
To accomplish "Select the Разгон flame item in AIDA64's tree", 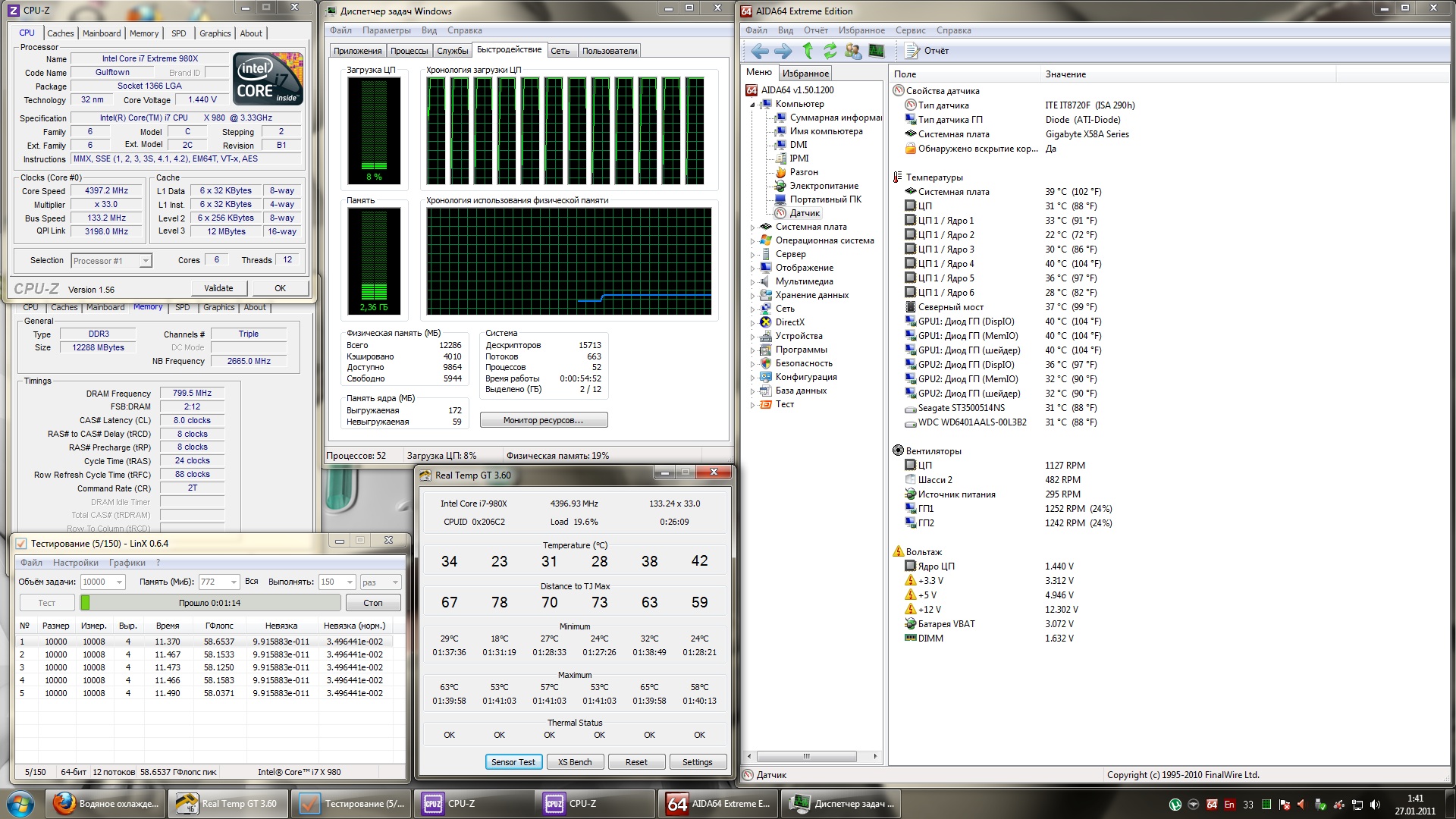I will 796,172.
